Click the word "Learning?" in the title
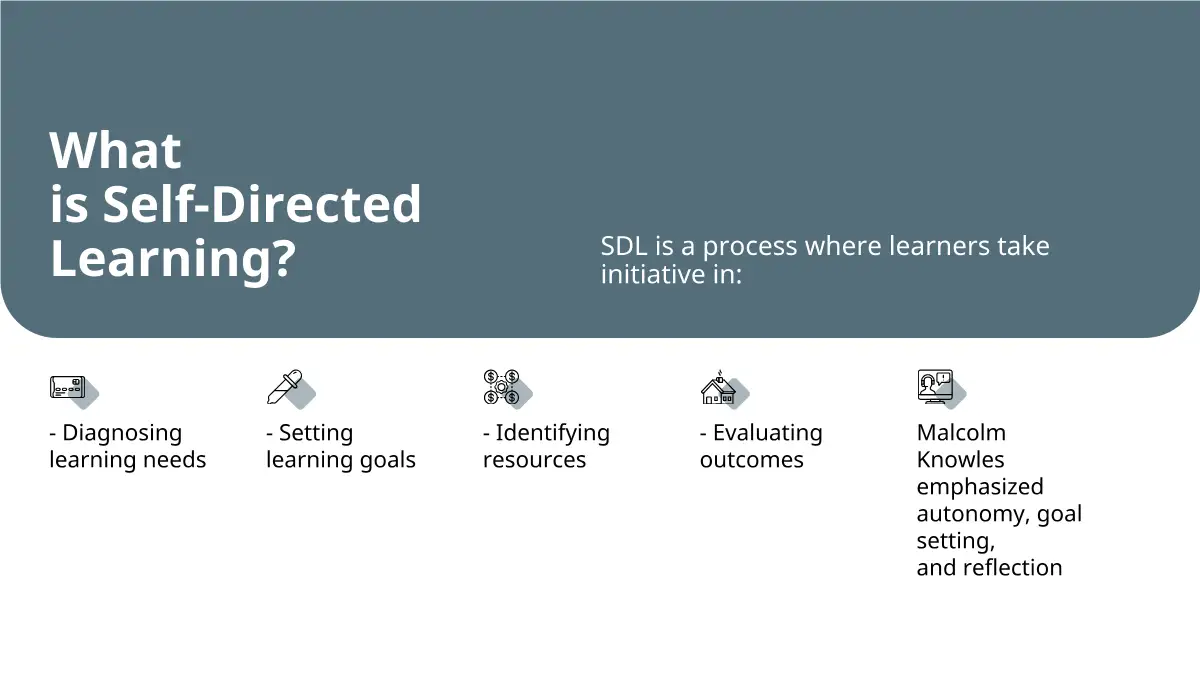 point(172,258)
